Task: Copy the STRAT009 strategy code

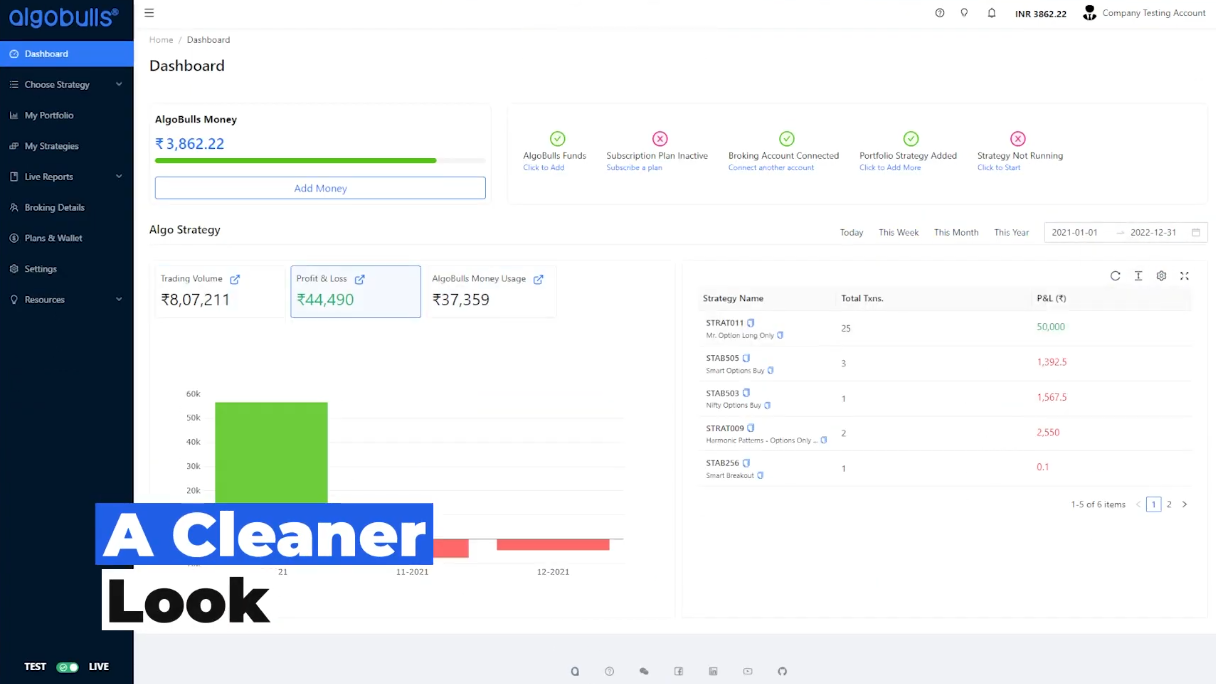Action: pos(751,428)
